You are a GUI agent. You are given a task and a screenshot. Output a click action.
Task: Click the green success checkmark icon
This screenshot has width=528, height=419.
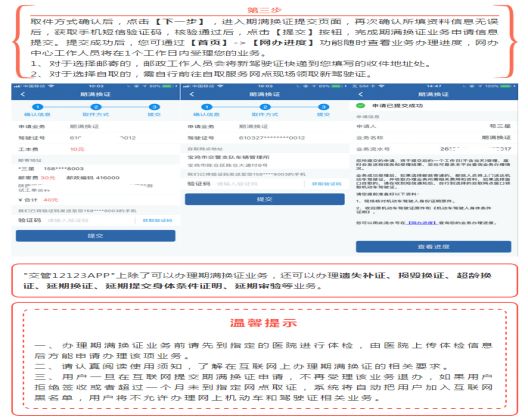pyautogui.click(x=361, y=105)
